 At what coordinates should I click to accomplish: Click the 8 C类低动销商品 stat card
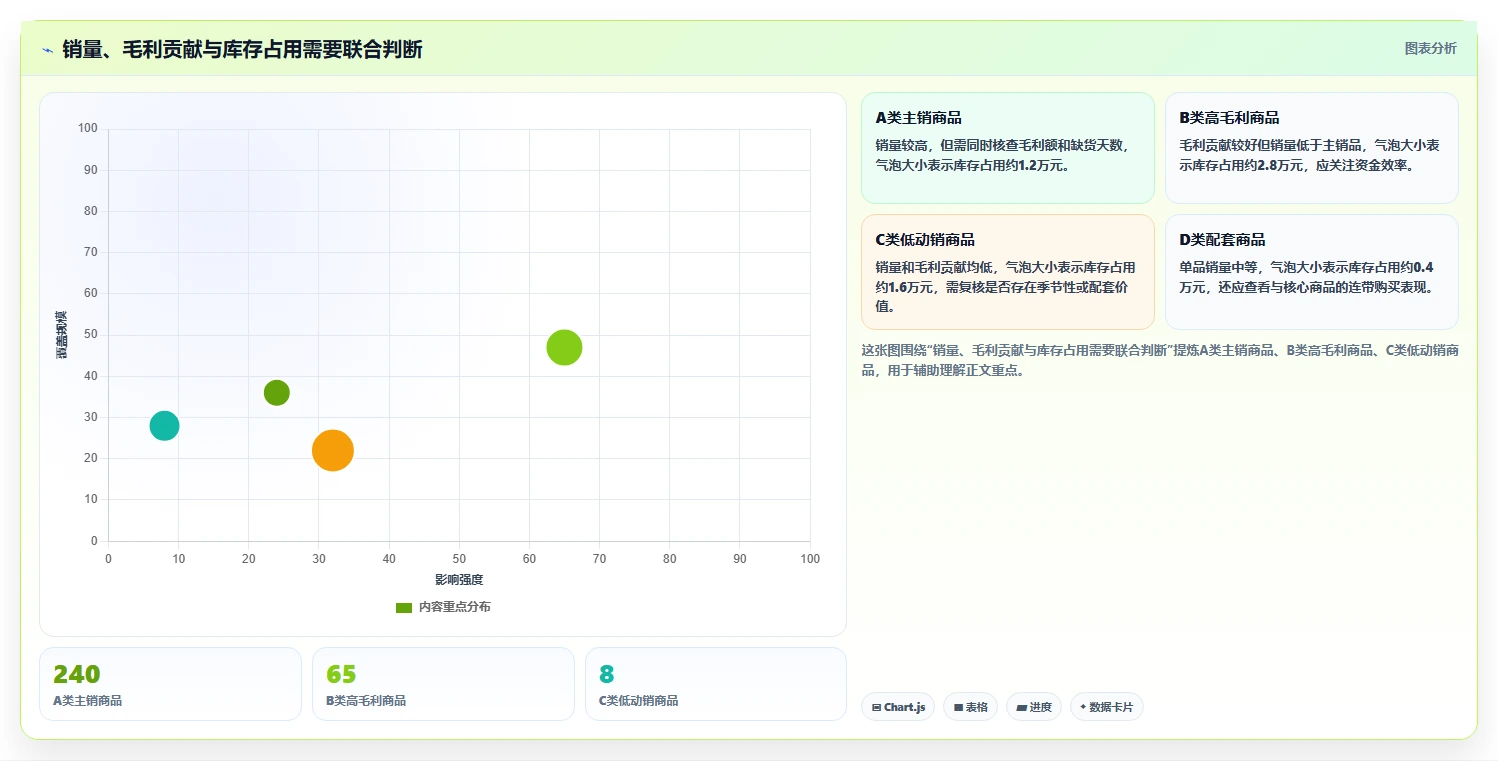[x=716, y=684]
